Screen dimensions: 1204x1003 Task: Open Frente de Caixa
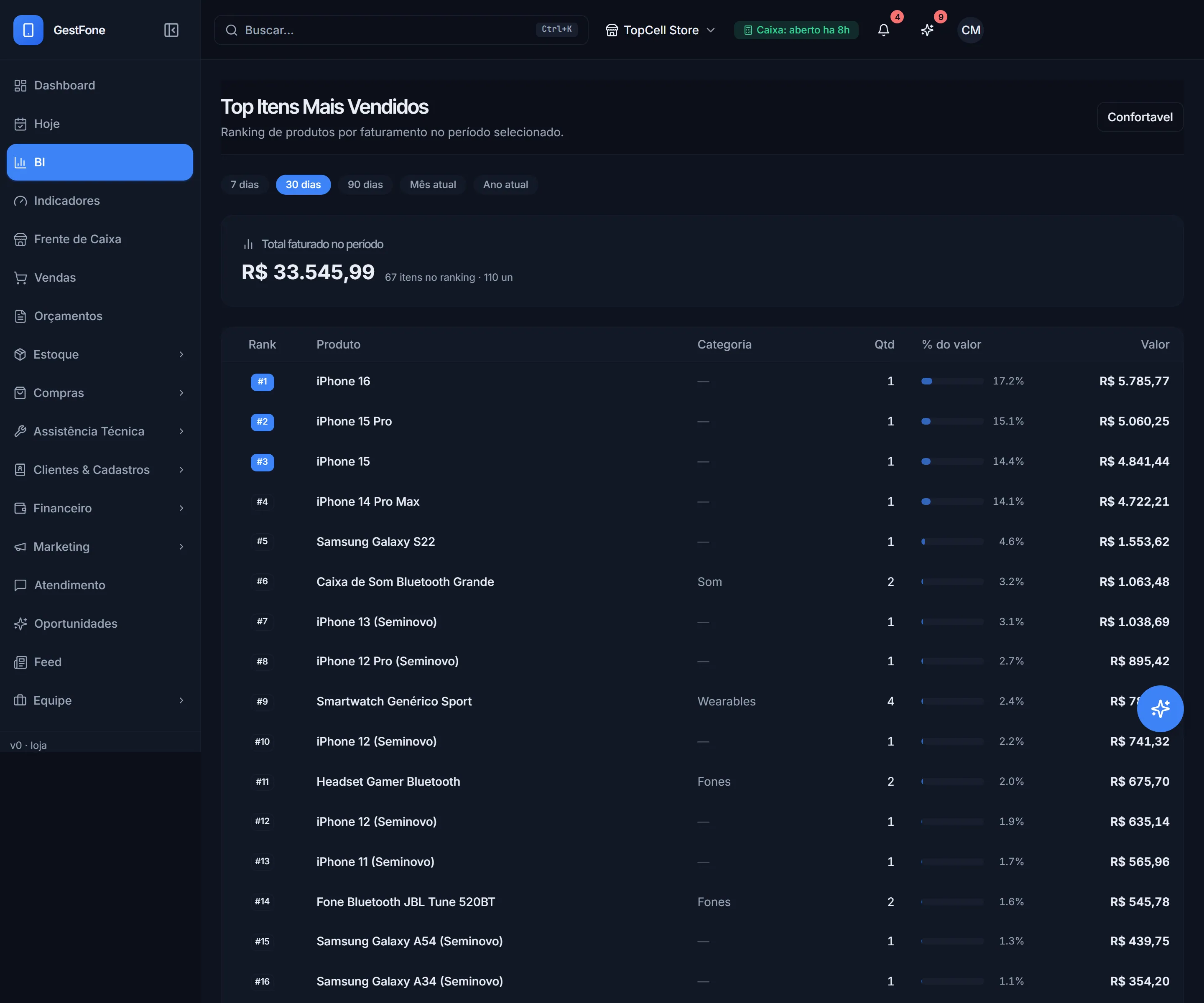[x=100, y=239]
